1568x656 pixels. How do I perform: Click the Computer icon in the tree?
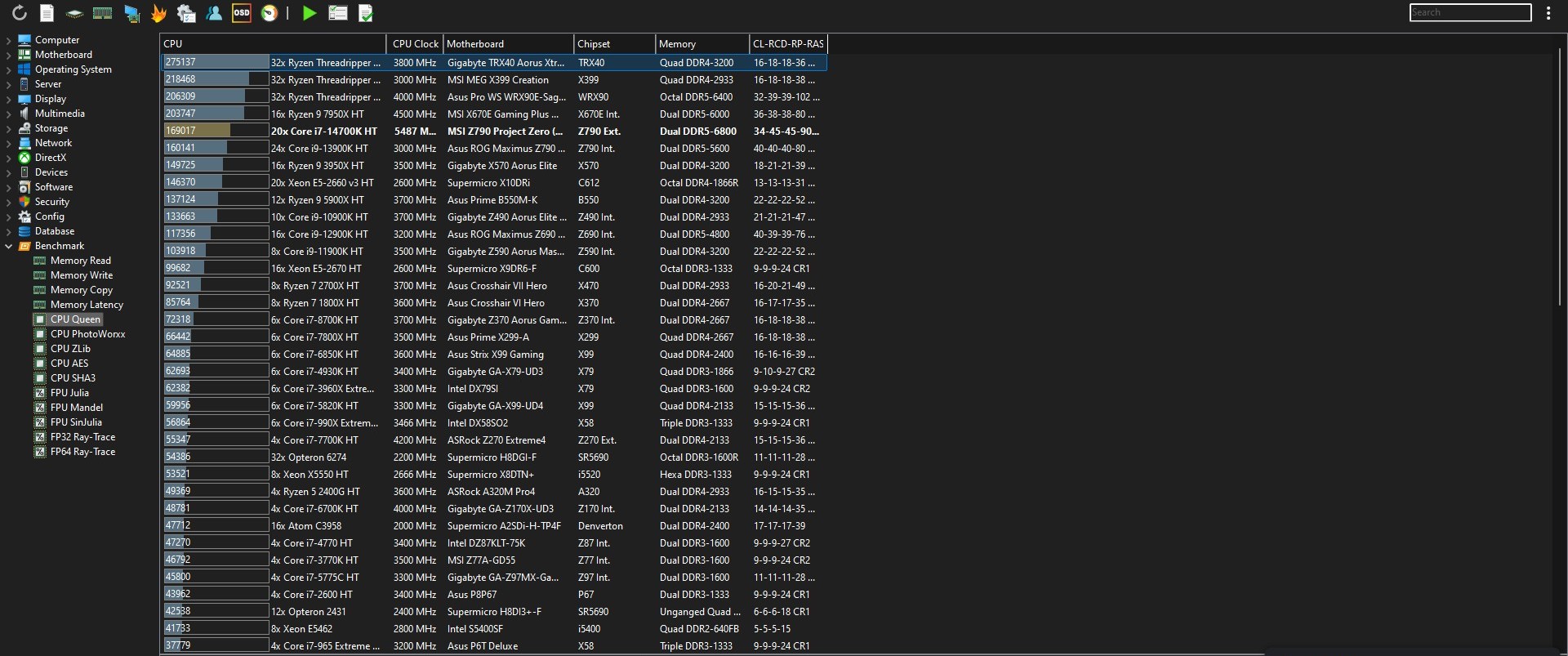[x=24, y=40]
